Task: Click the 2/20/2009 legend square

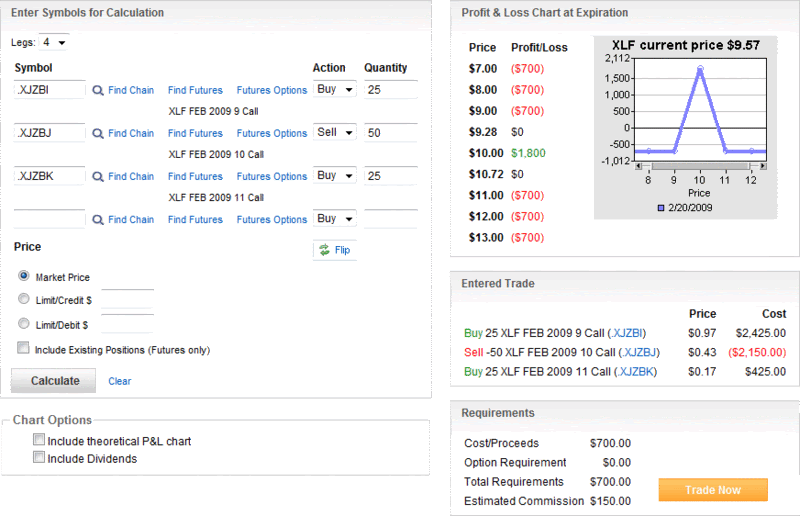Action: [x=661, y=208]
